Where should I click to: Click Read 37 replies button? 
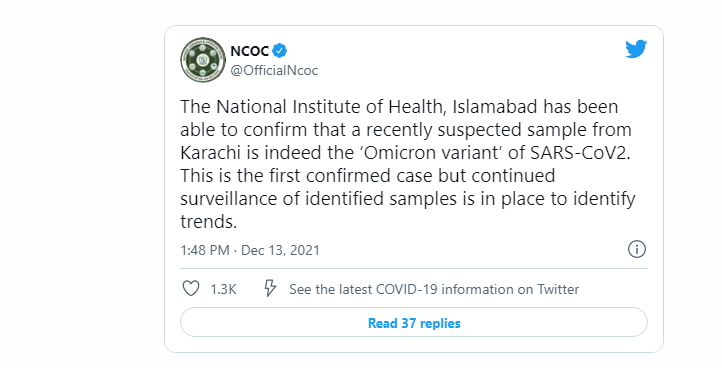coord(414,323)
